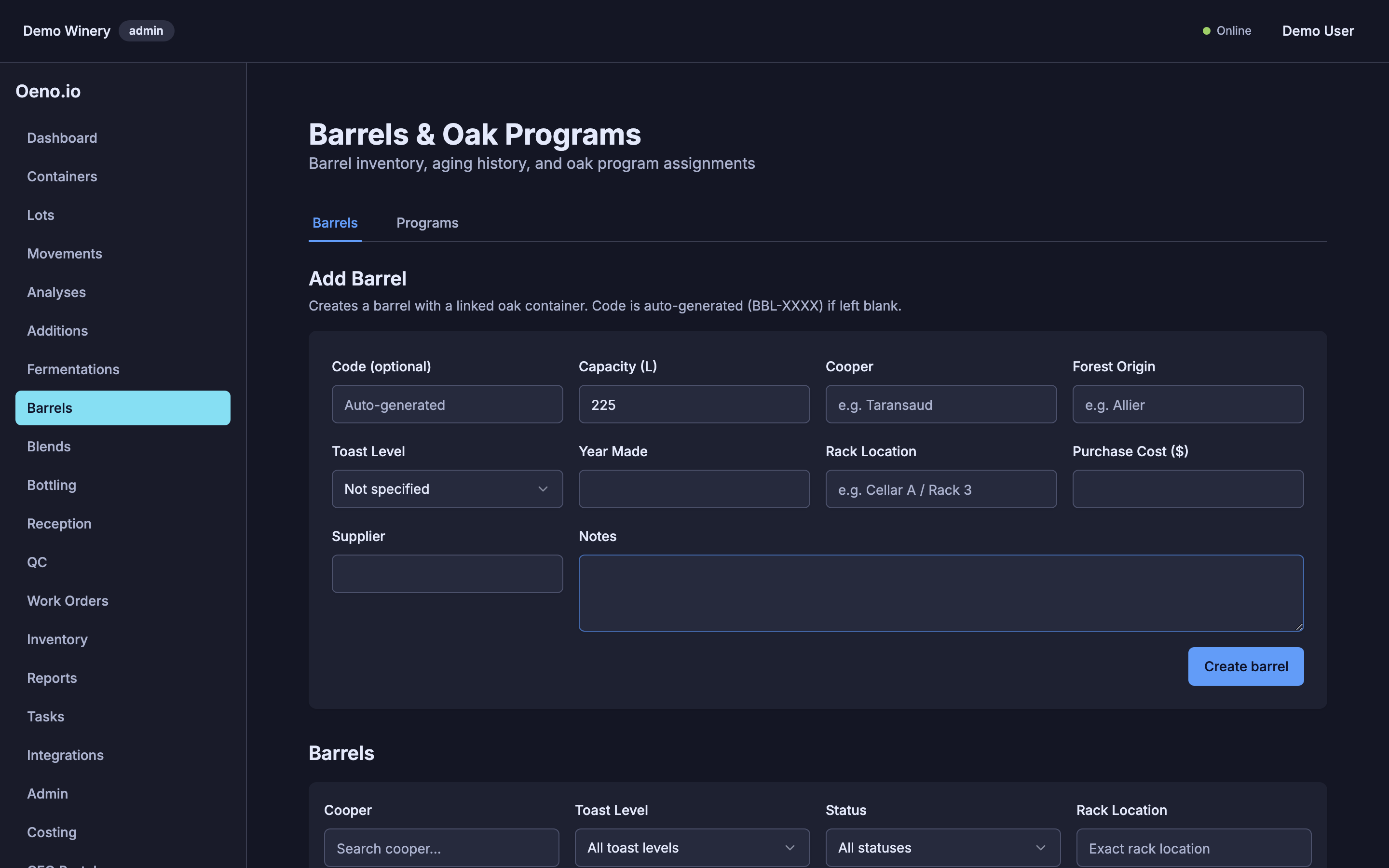Click the Capacity (L) field showing 225
Screen dimensions: 1389x868
[694, 404]
